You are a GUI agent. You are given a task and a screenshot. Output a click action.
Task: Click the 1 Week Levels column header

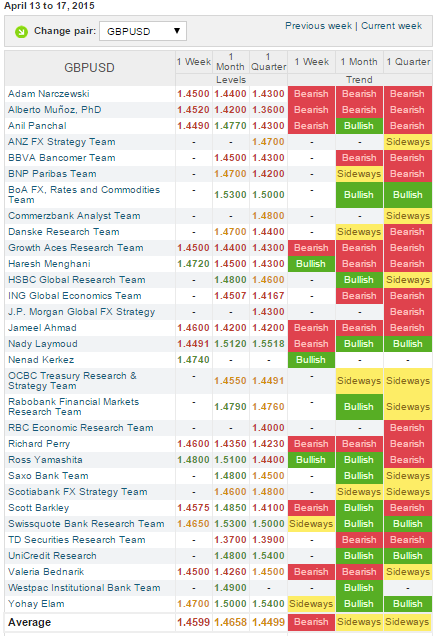tap(194, 62)
